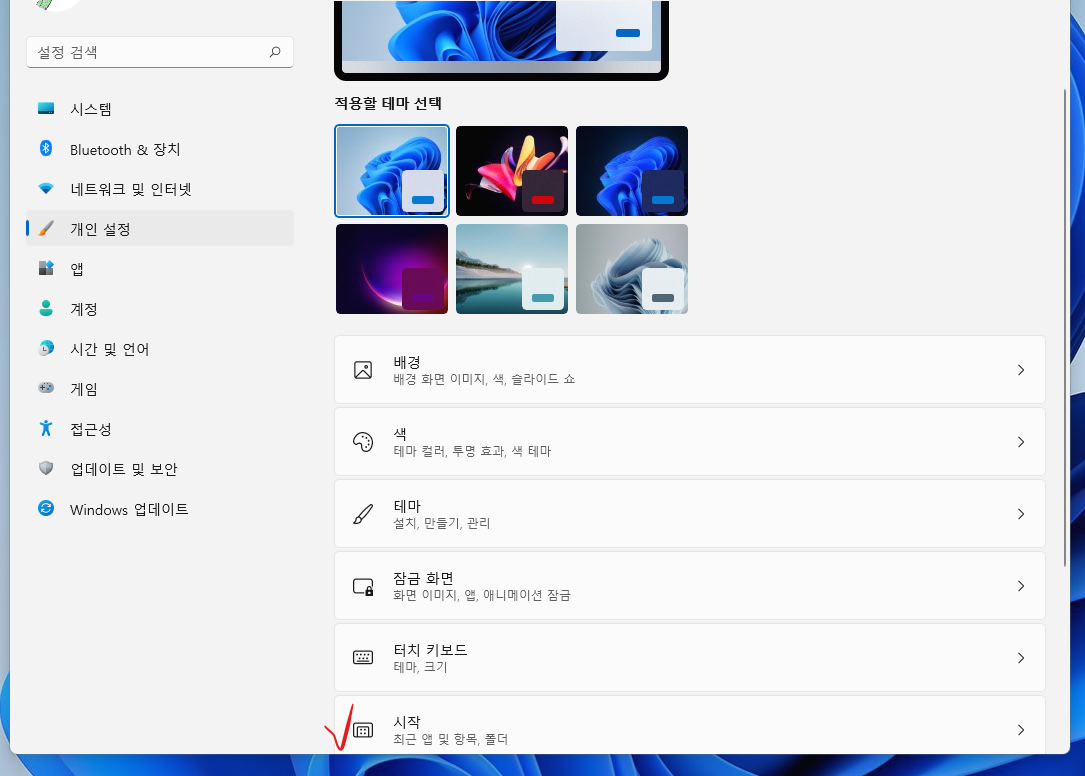Select the light blue bloom theme
This screenshot has height=776, width=1085.
point(392,171)
